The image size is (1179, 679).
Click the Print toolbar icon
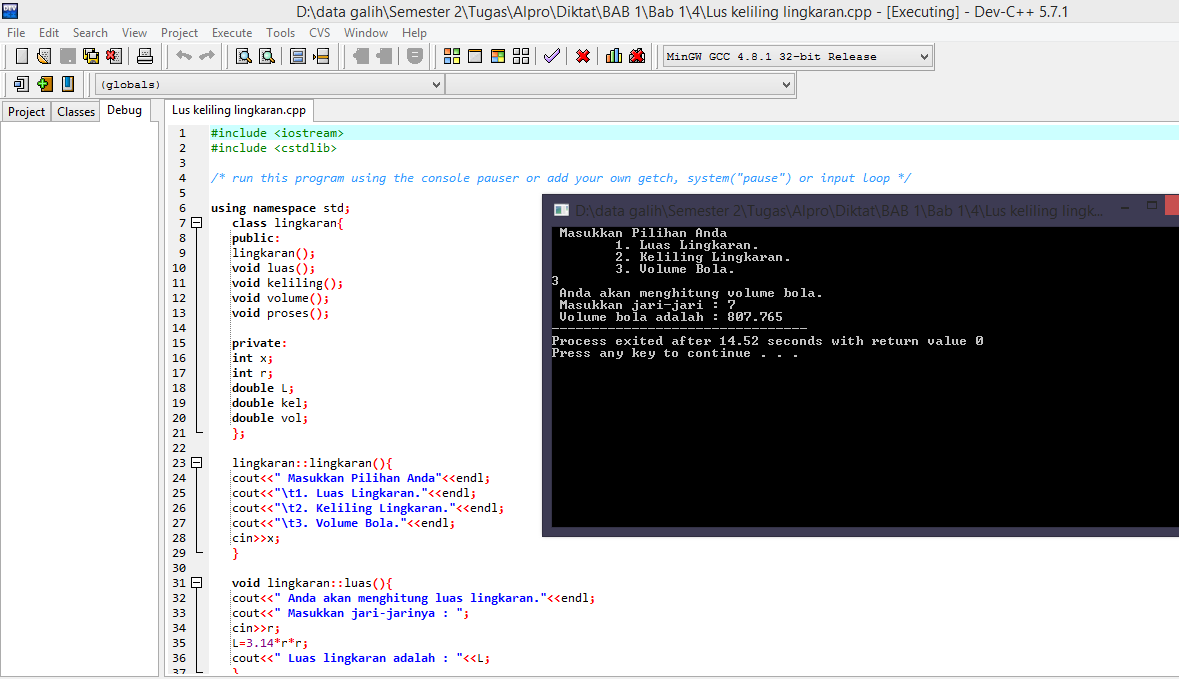click(144, 56)
